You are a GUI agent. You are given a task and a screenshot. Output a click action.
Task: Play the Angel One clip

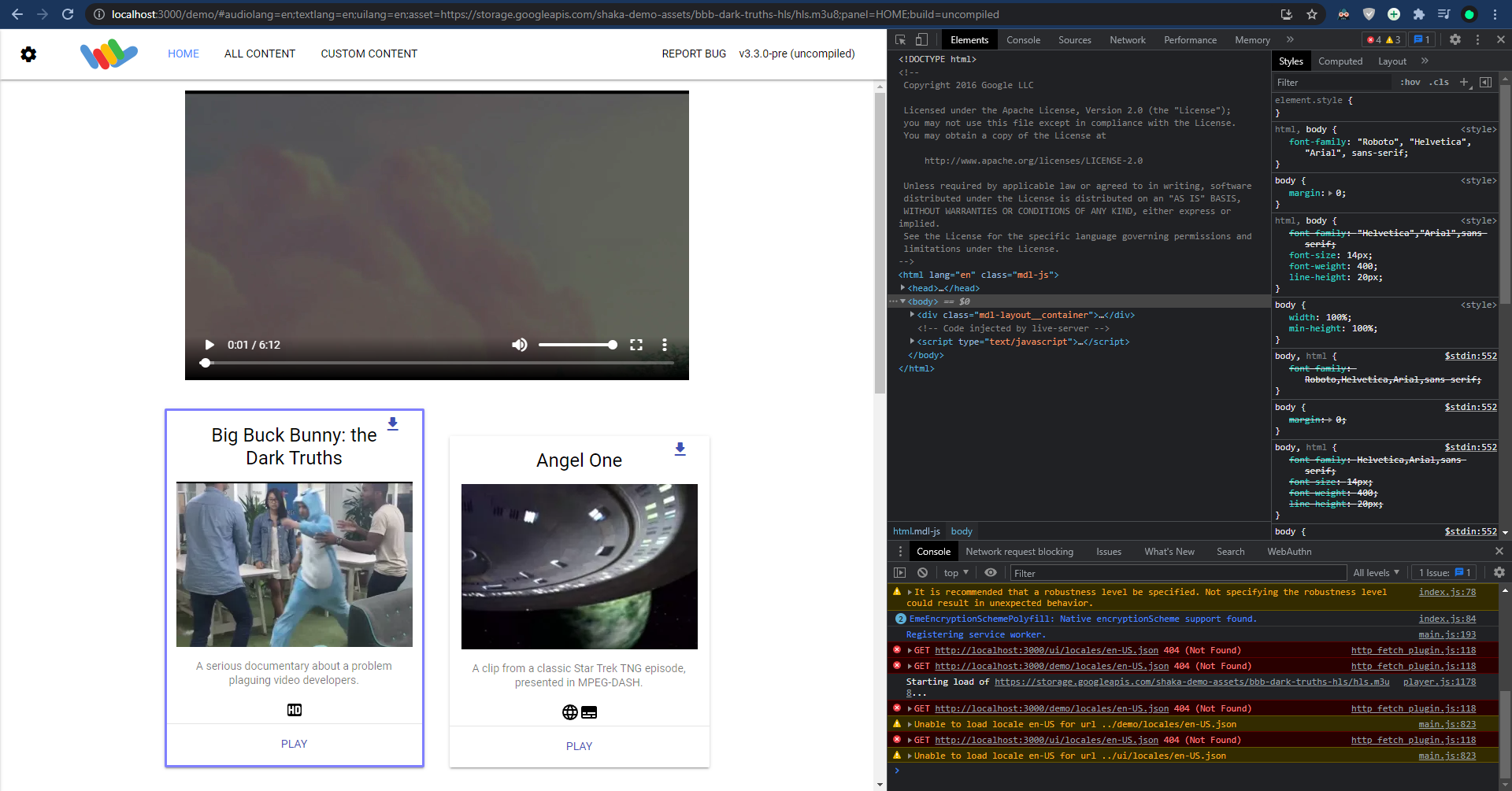click(x=579, y=745)
